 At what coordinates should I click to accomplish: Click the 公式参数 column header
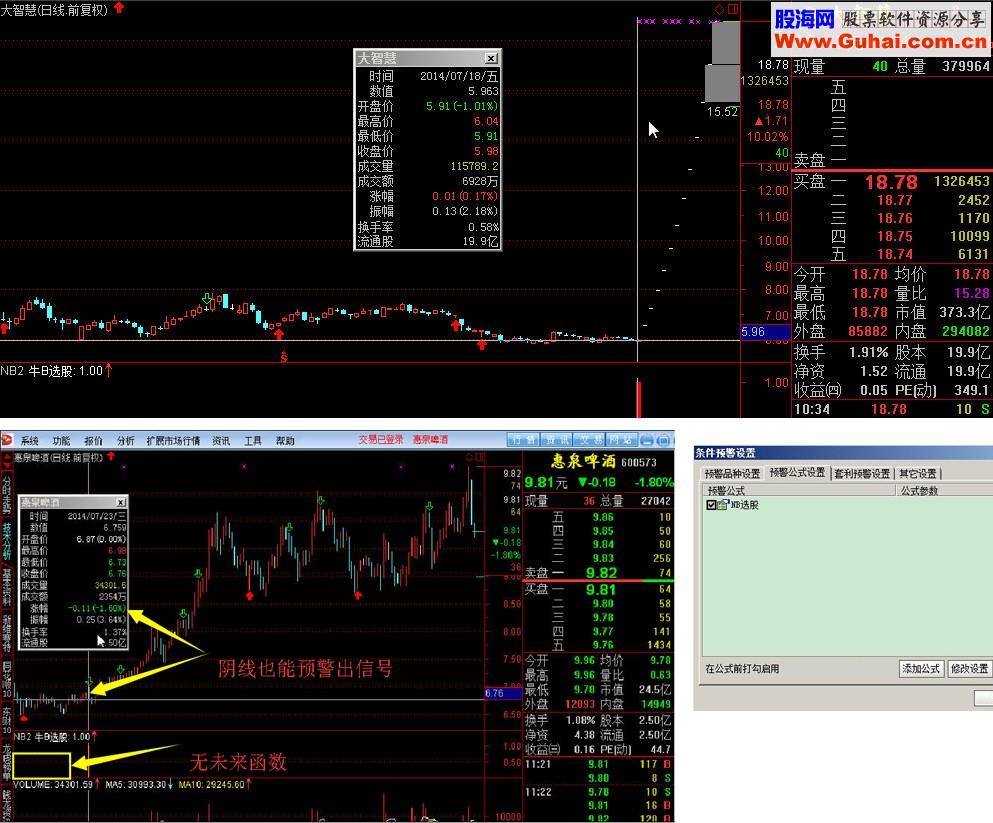[944, 491]
